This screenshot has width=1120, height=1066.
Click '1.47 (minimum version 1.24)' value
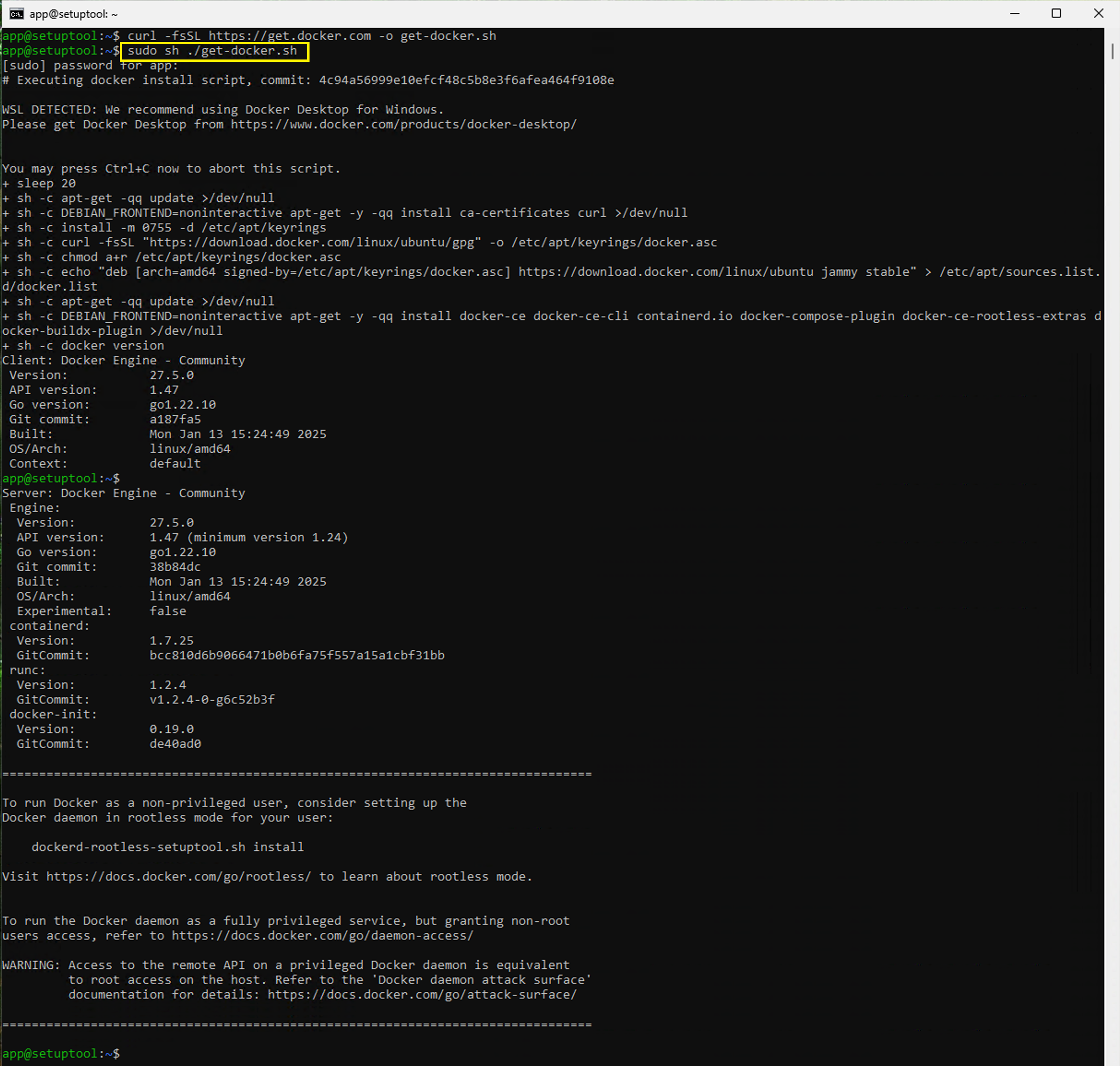point(249,538)
